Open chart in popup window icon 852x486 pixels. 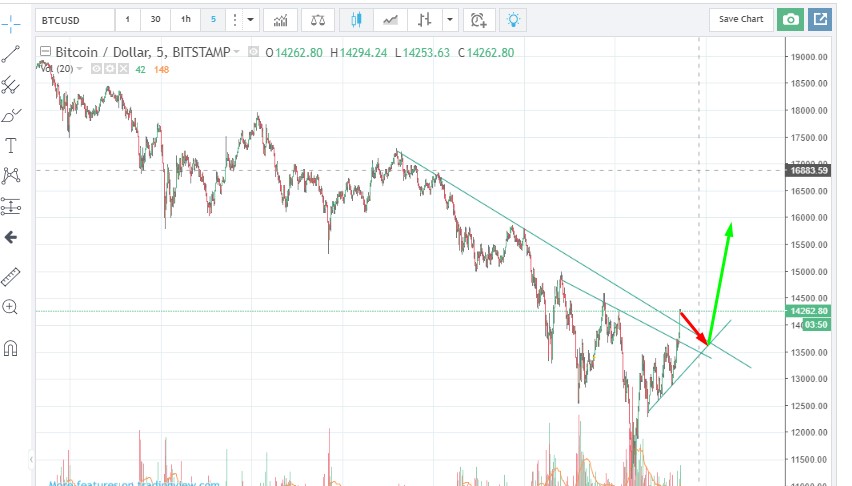(x=820, y=20)
